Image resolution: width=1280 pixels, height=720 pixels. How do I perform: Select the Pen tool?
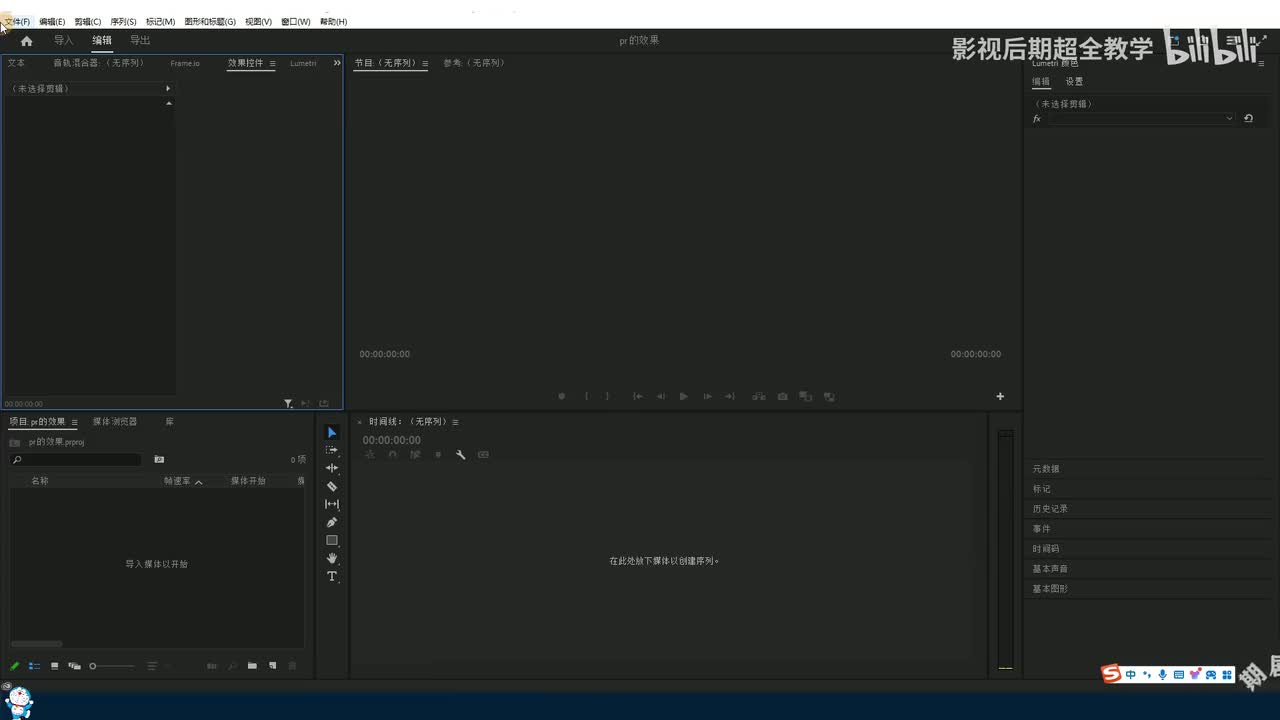332,522
